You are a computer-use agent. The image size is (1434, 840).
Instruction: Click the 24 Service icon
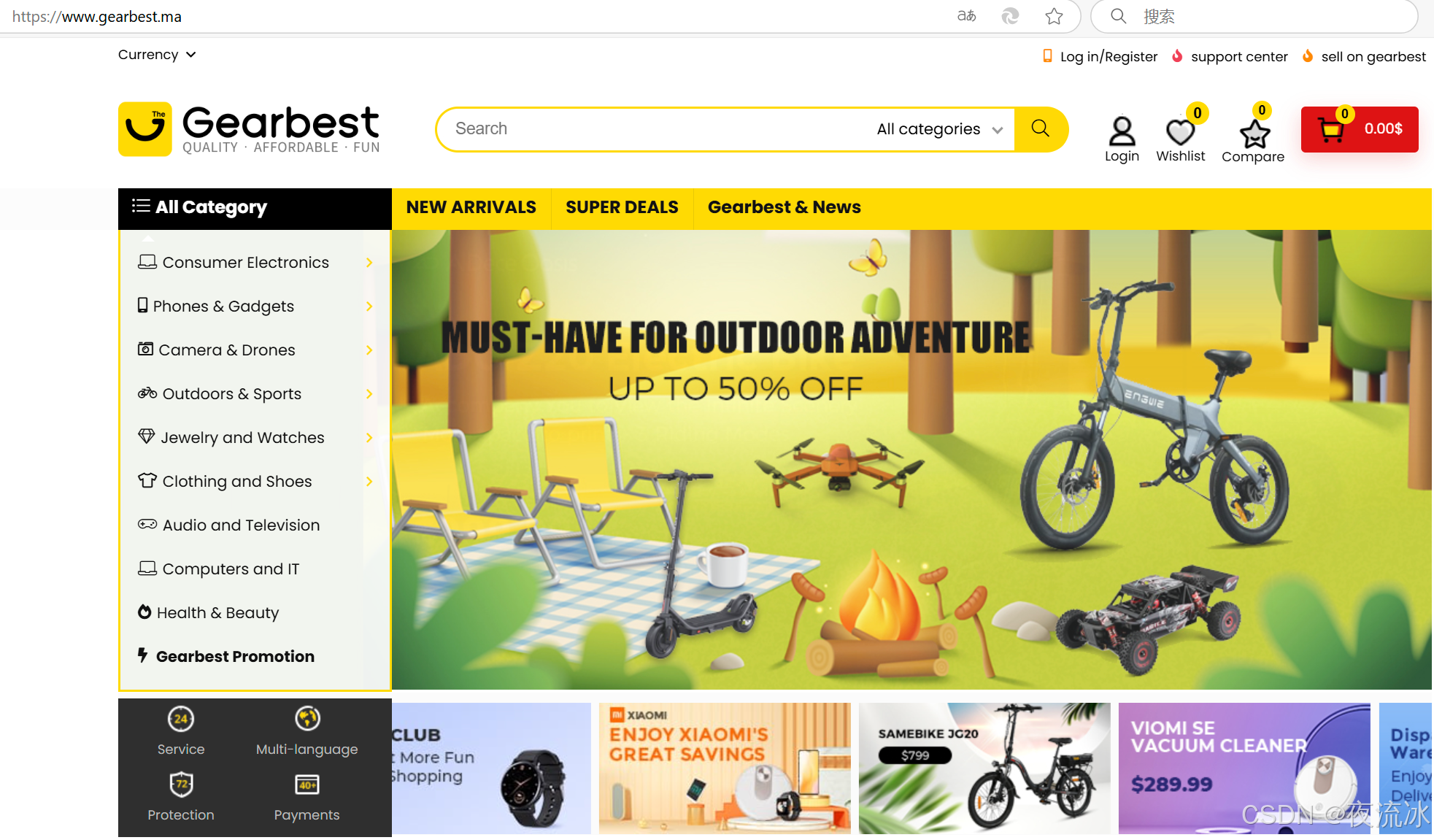coord(181,719)
